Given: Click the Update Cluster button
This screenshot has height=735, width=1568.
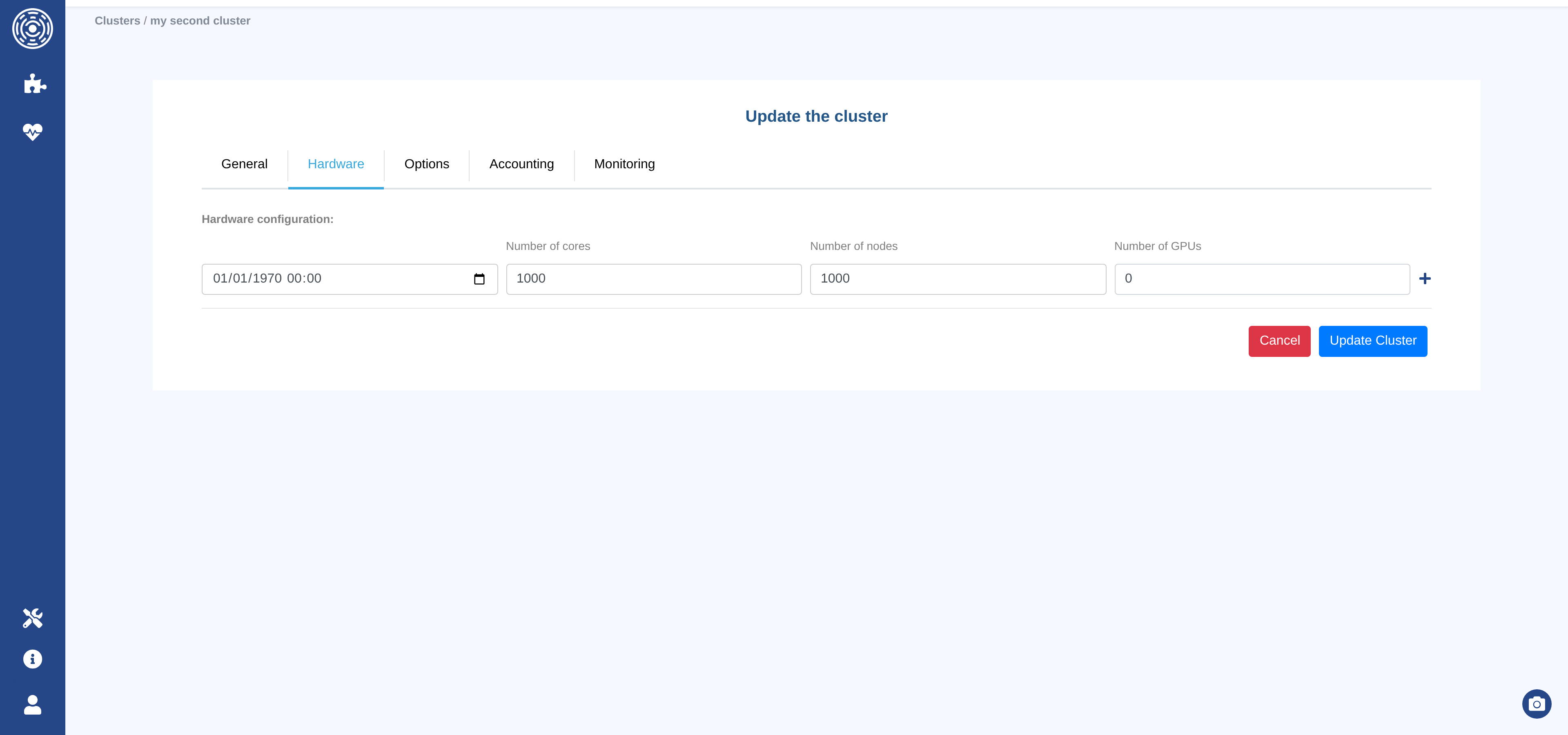Looking at the screenshot, I should (x=1372, y=341).
